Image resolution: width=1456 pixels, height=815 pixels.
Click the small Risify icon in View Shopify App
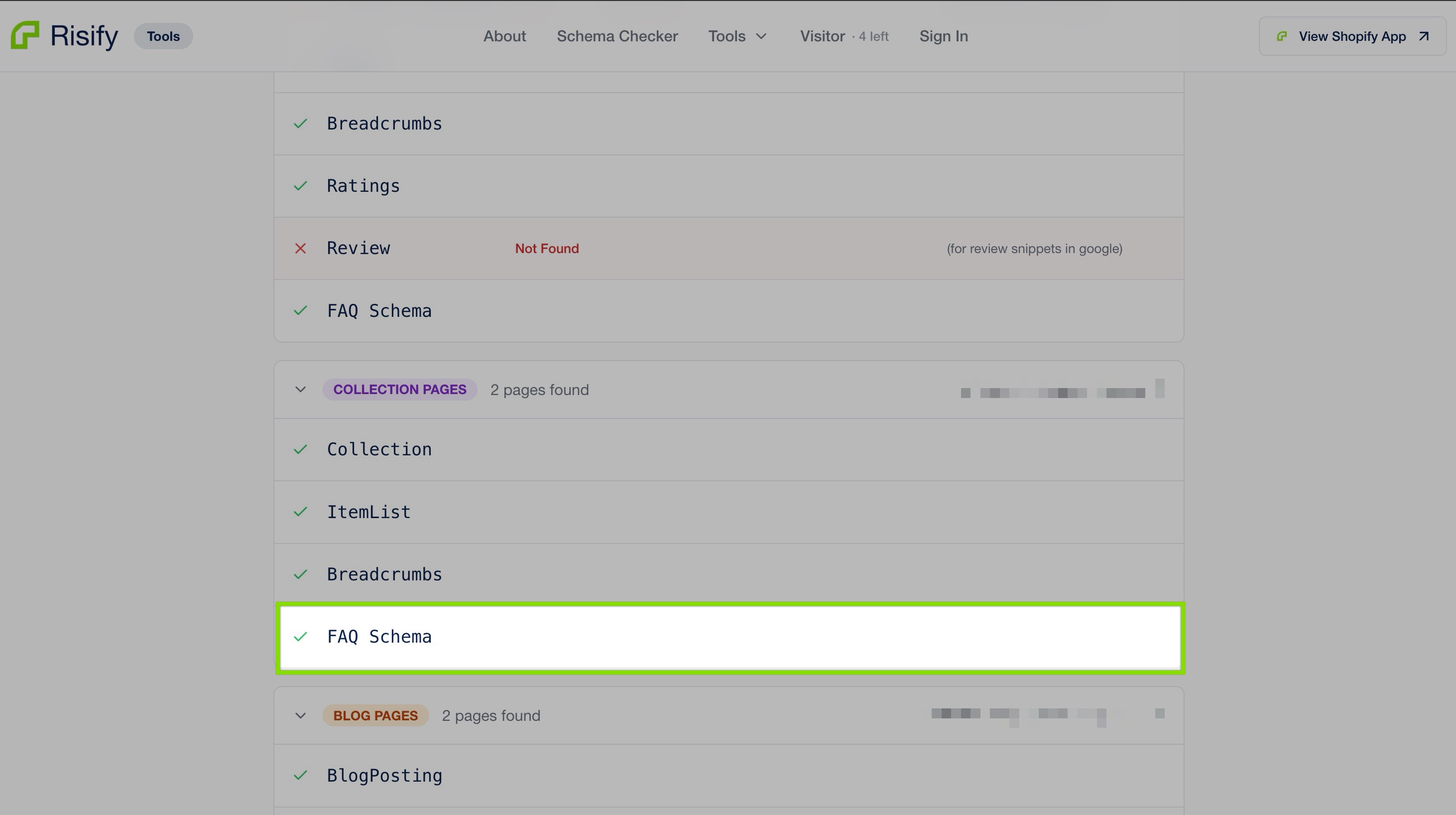1282,36
